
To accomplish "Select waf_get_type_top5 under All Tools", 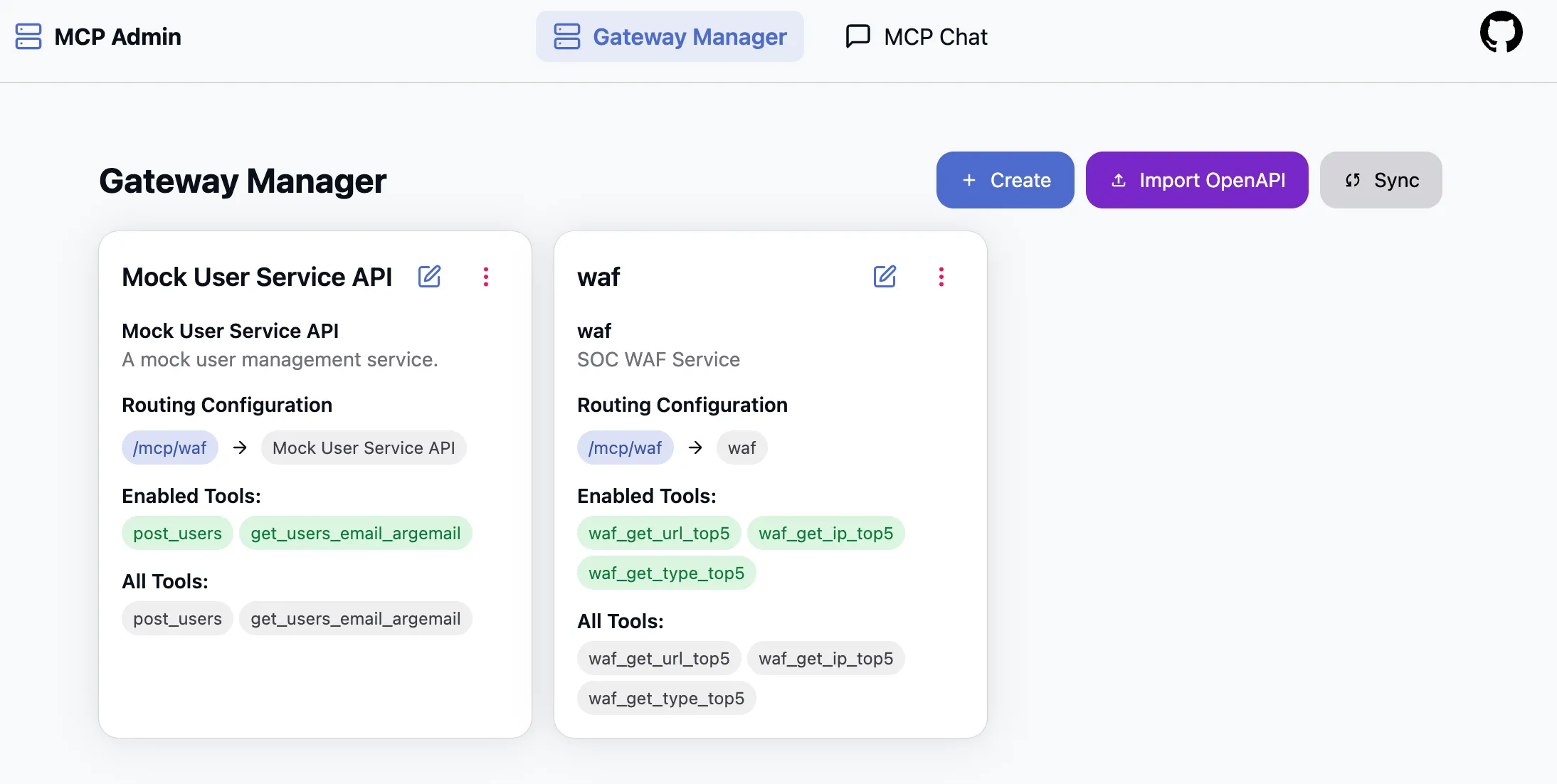I will coord(666,698).
